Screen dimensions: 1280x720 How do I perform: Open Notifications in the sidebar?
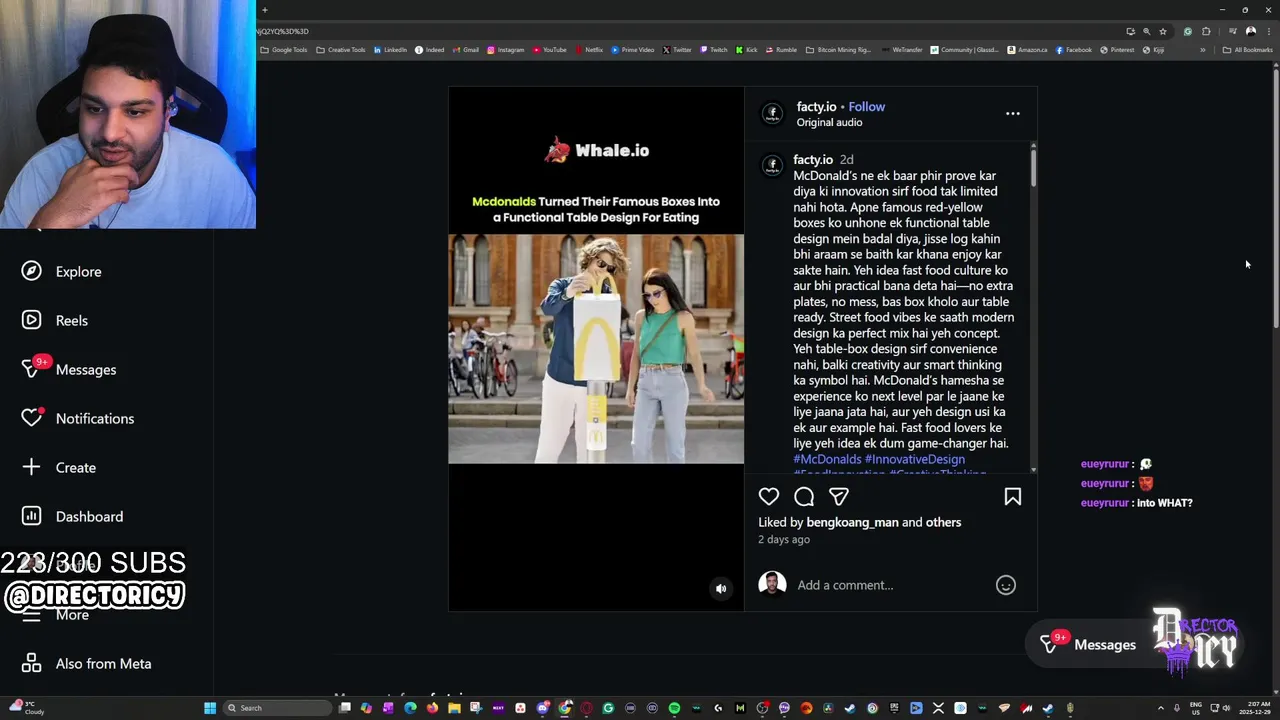[78, 418]
